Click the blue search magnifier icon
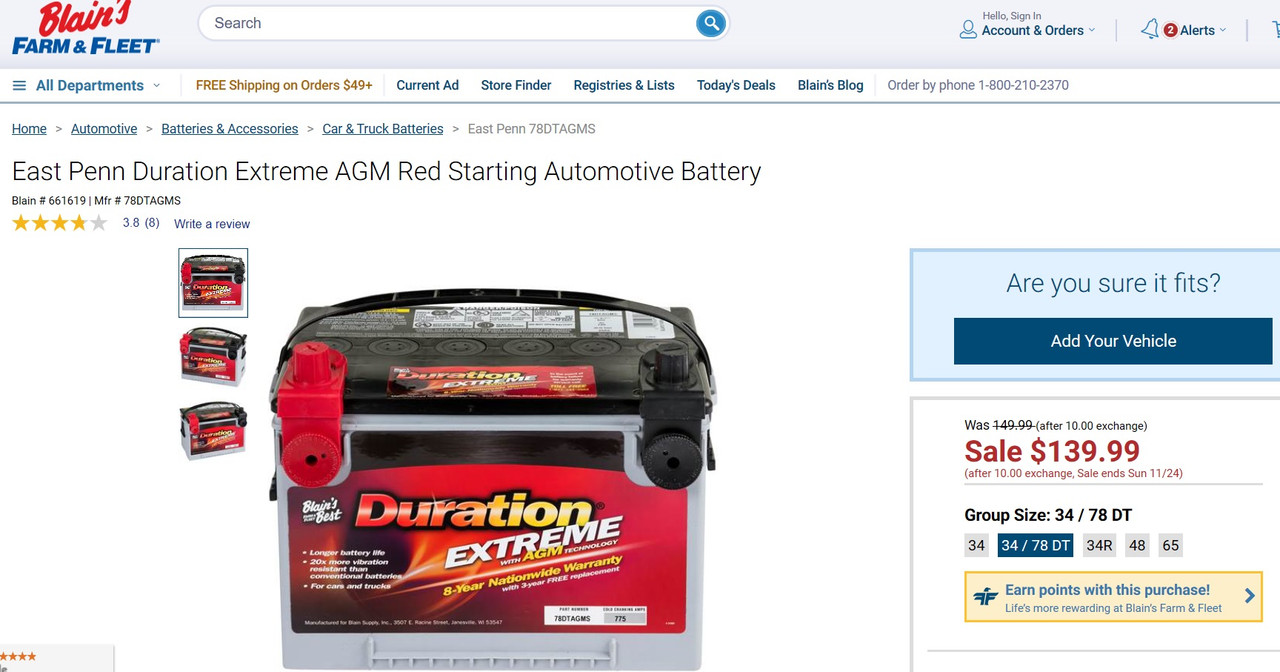The width and height of the screenshot is (1280, 672). click(x=710, y=23)
